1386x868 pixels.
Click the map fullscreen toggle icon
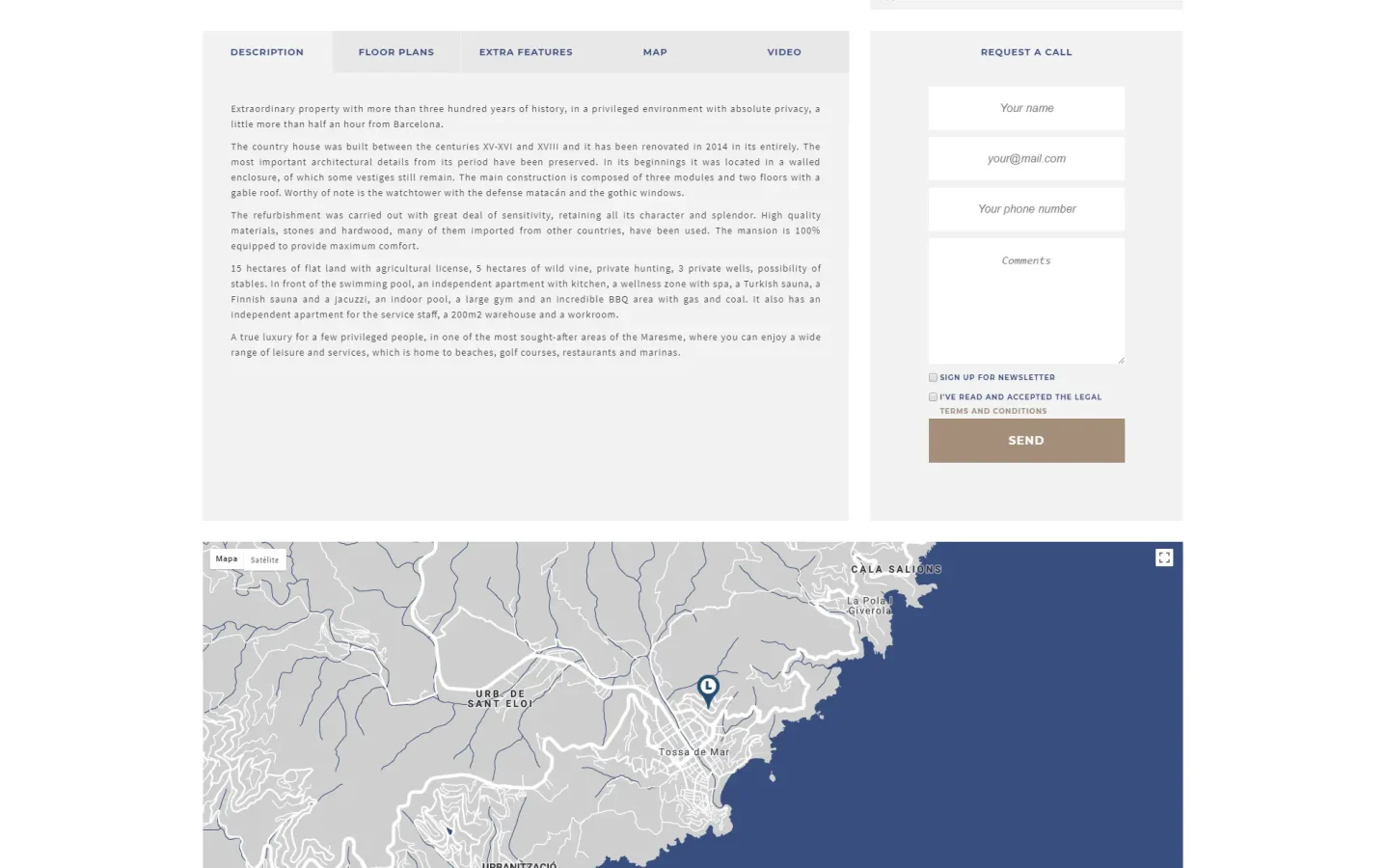(x=1163, y=557)
